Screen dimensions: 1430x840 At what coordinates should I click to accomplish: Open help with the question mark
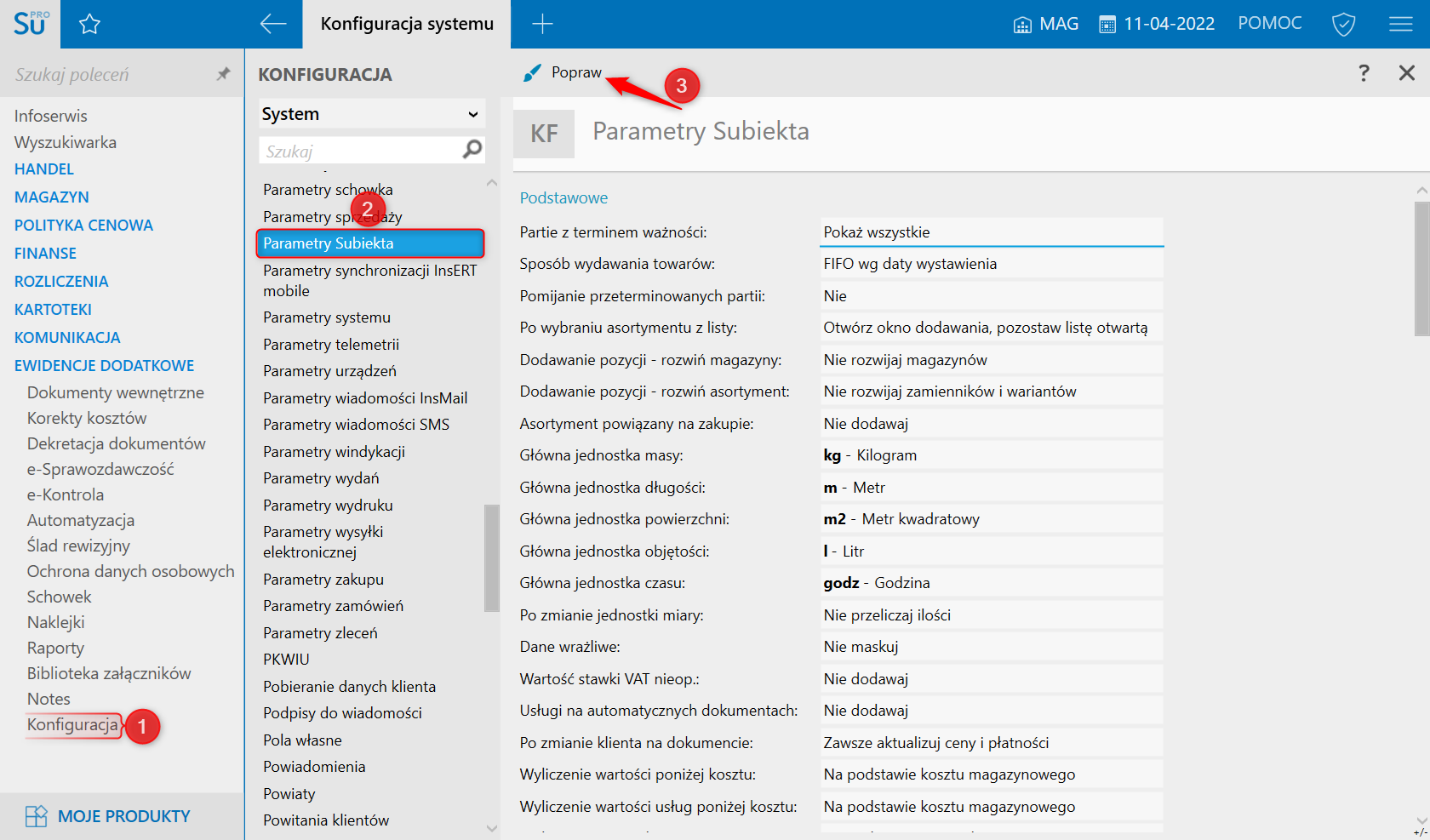click(x=1364, y=73)
